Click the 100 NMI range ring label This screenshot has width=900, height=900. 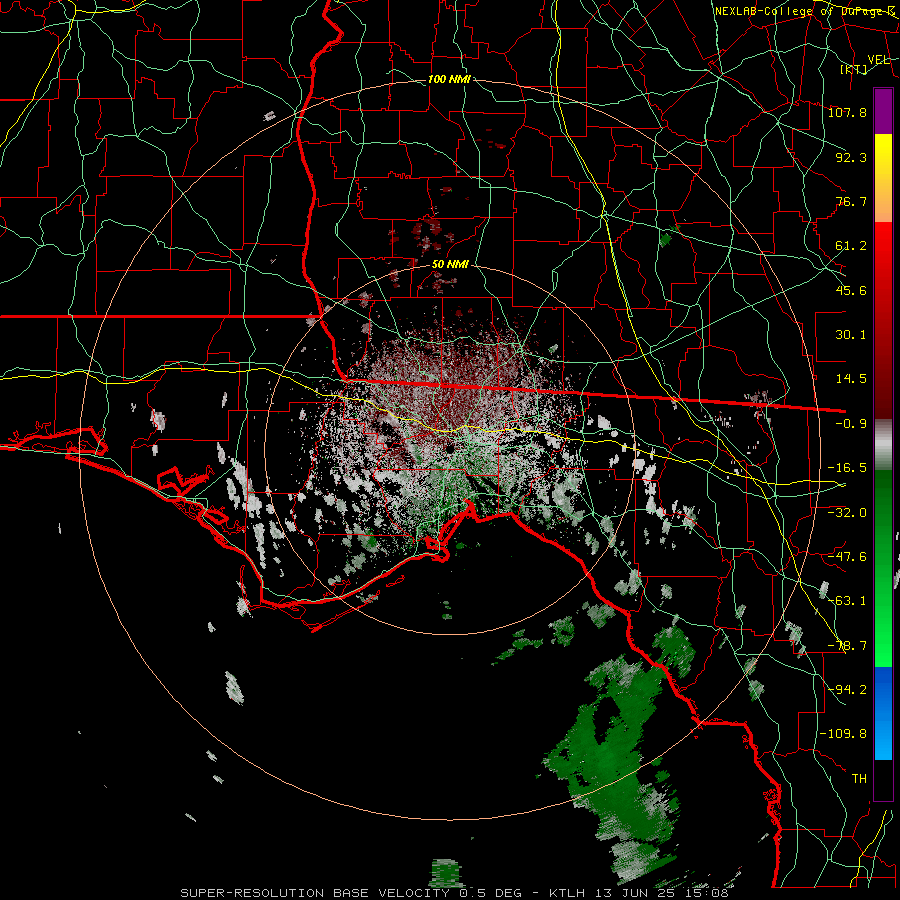[x=449, y=79]
